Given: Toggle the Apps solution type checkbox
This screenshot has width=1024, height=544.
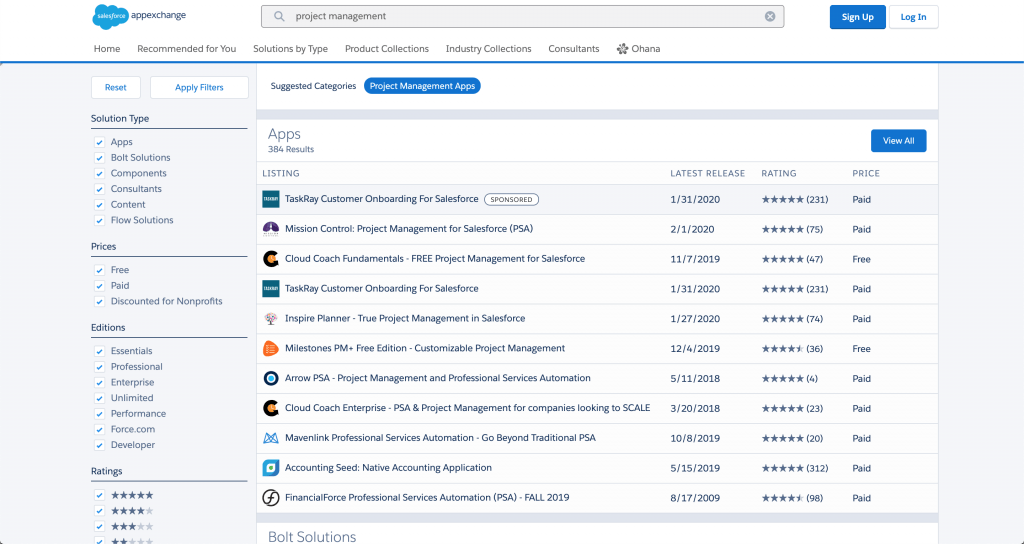Looking at the screenshot, I should (99, 142).
